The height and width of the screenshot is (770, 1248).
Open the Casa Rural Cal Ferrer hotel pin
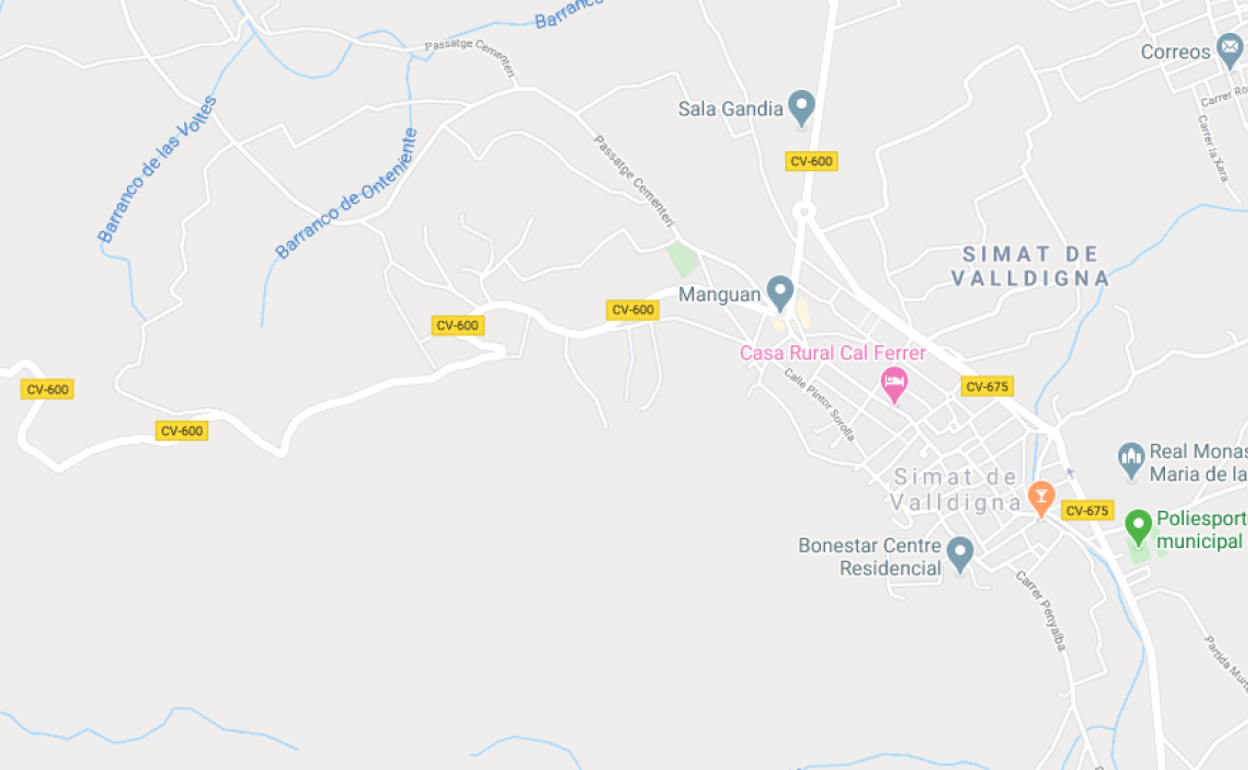point(894,385)
